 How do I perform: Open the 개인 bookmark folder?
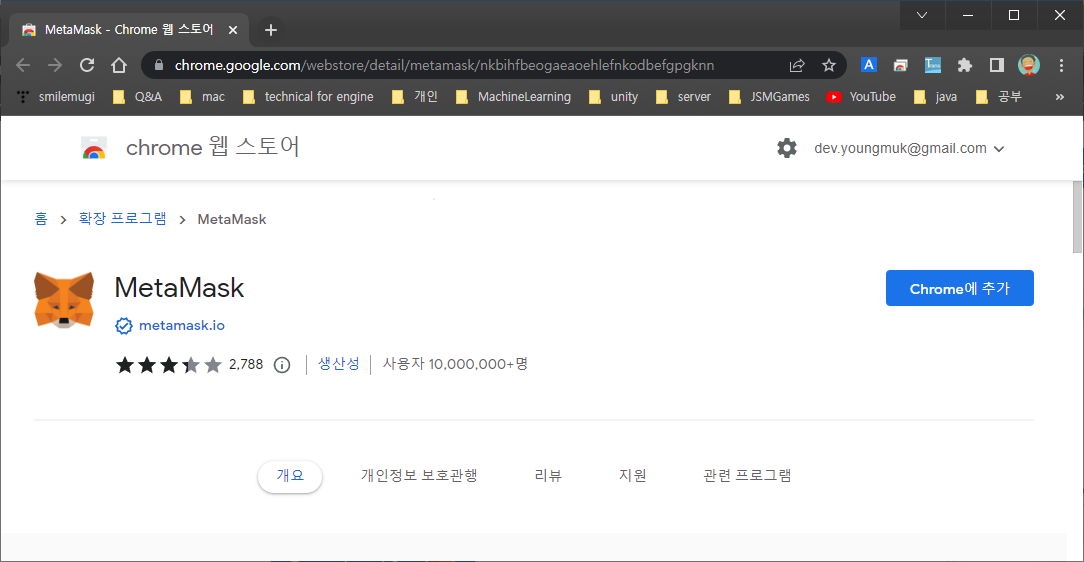pyautogui.click(x=415, y=97)
